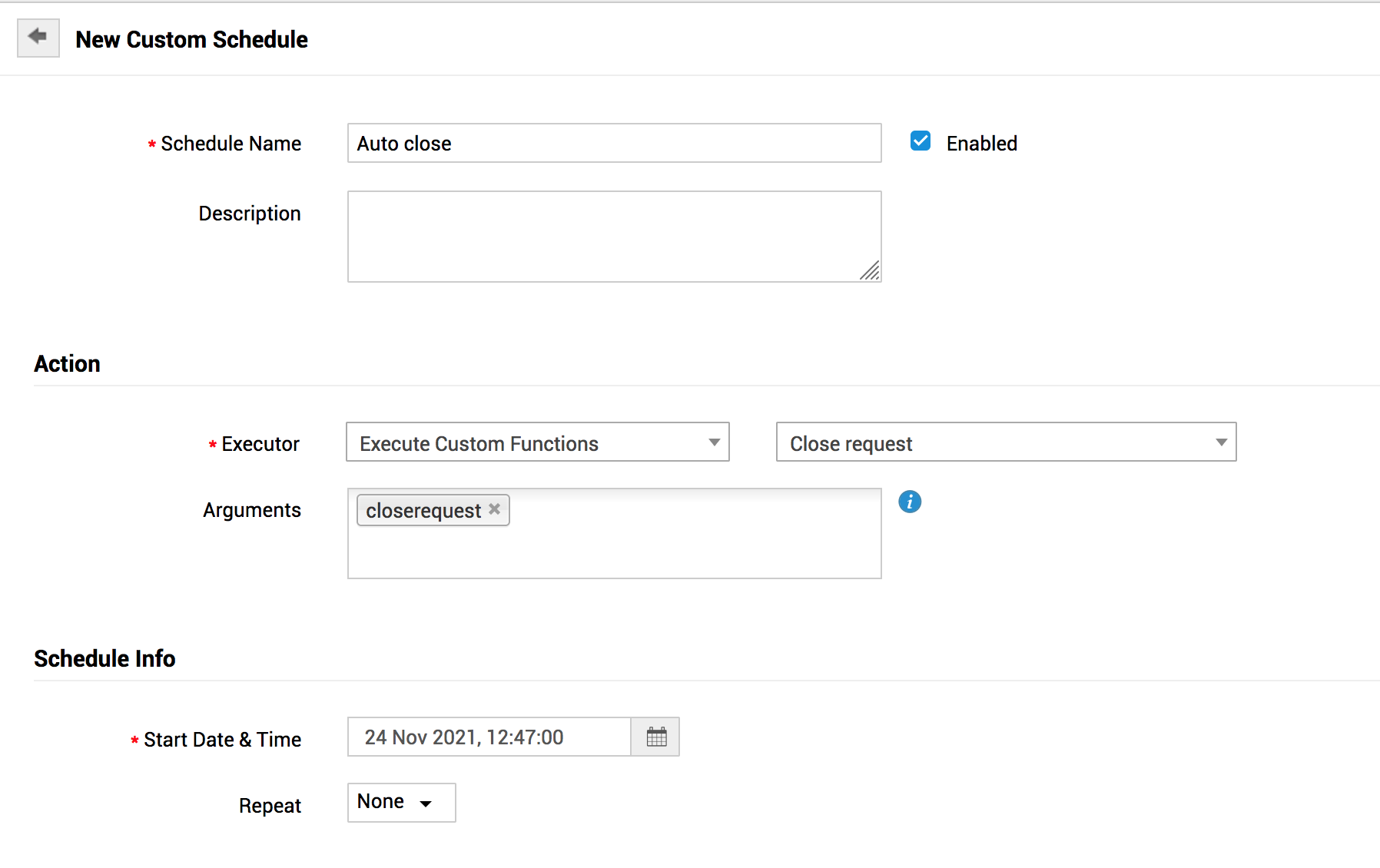Select the closerequest argument chip text
Viewport: 1380px width, 868px height.
(423, 511)
